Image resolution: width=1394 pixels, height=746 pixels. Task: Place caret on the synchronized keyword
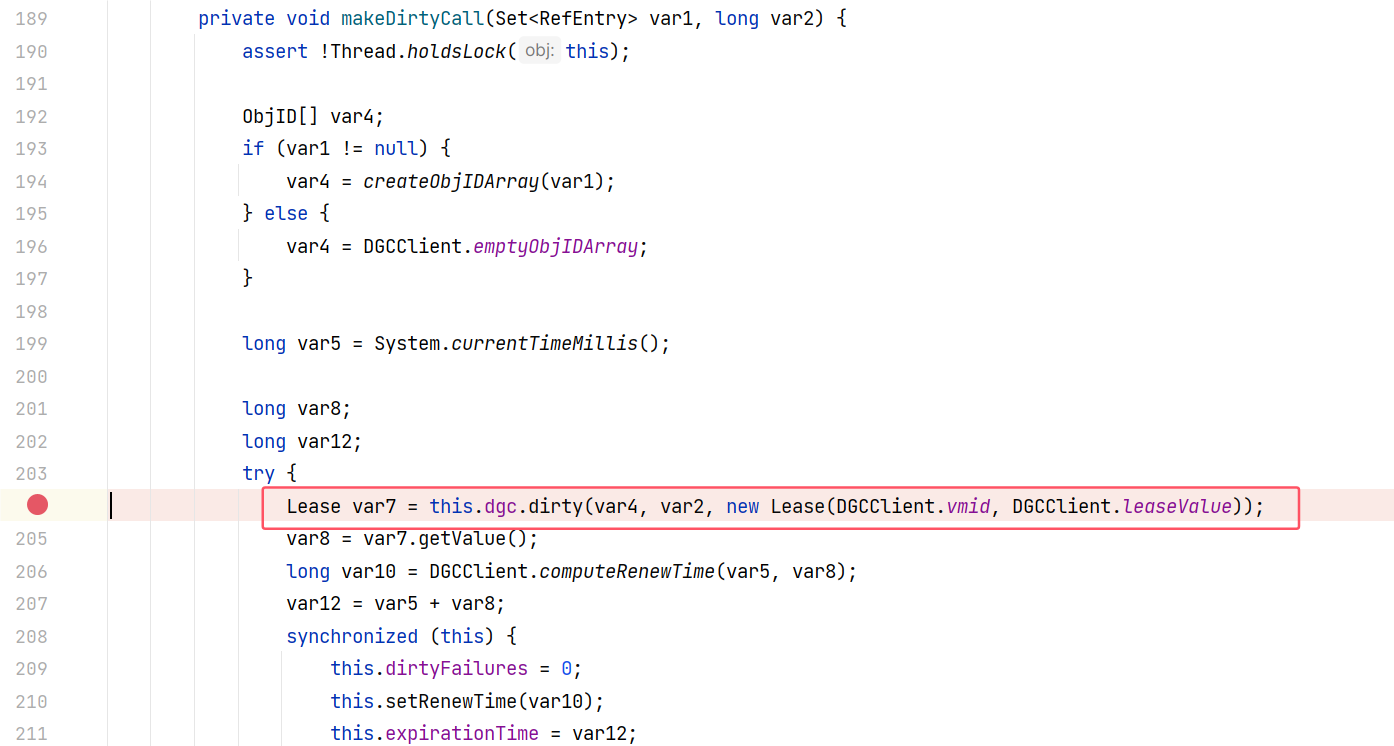(352, 637)
